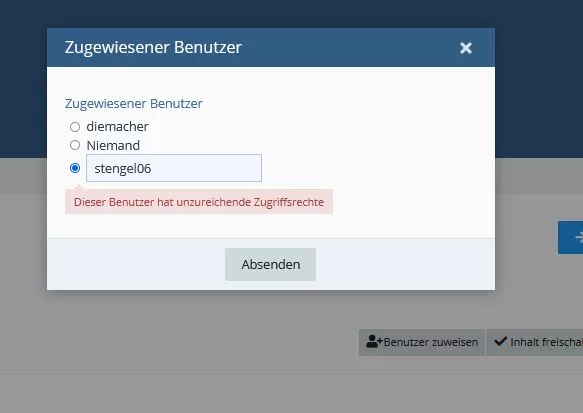Click the diemacher label text
Viewport: 583px width, 413px height.
pyautogui.click(x=117, y=126)
